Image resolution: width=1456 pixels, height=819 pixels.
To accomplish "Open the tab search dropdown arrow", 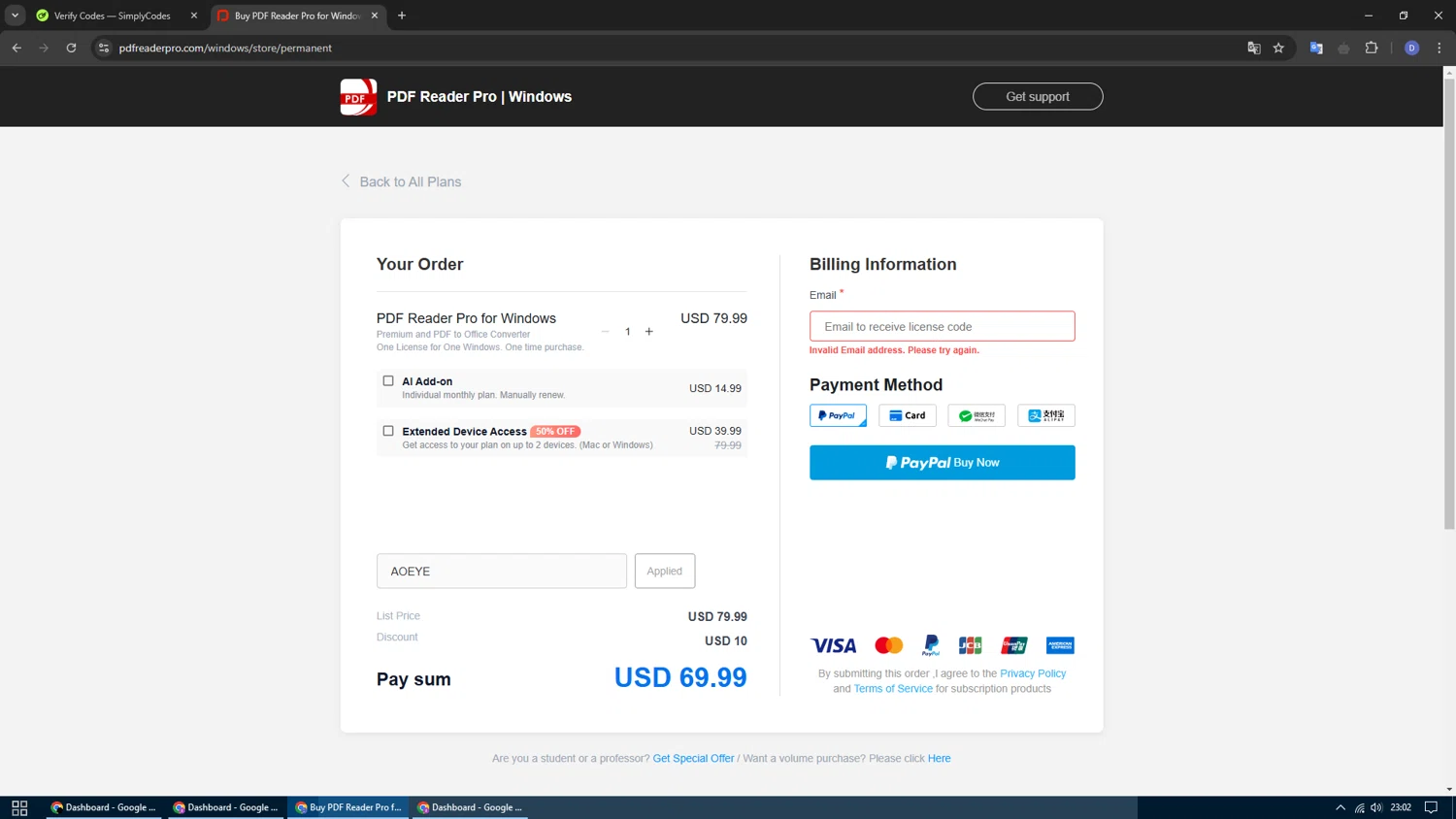I will coord(15,16).
